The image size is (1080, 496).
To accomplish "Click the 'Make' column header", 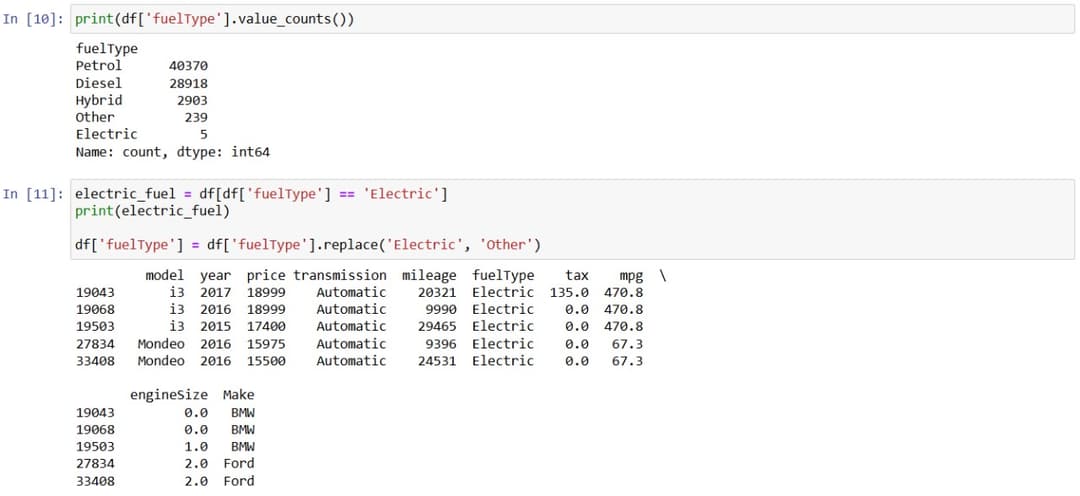I will point(238,395).
